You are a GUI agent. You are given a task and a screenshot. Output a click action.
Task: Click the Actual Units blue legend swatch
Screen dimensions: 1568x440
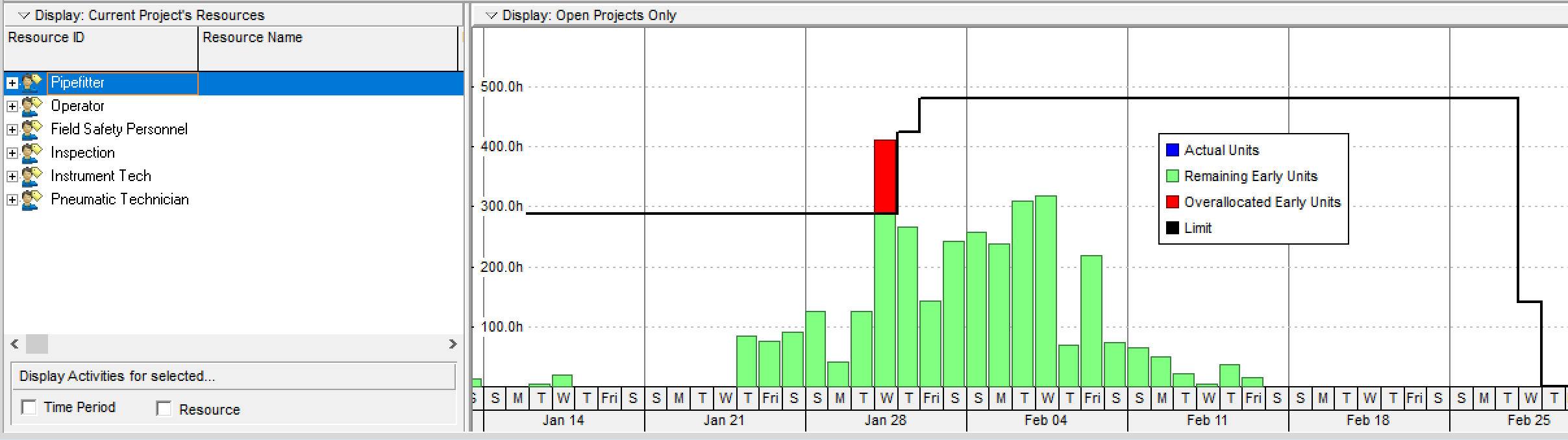(1173, 150)
